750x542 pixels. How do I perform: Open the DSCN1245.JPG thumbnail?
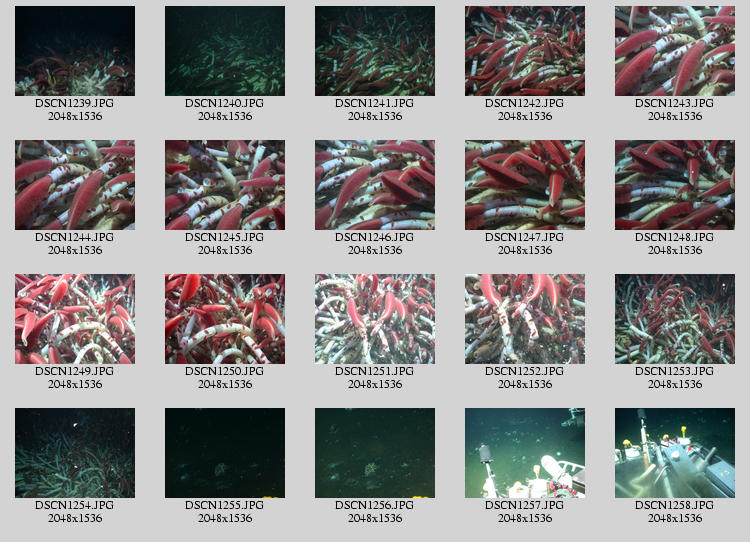tap(225, 185)
